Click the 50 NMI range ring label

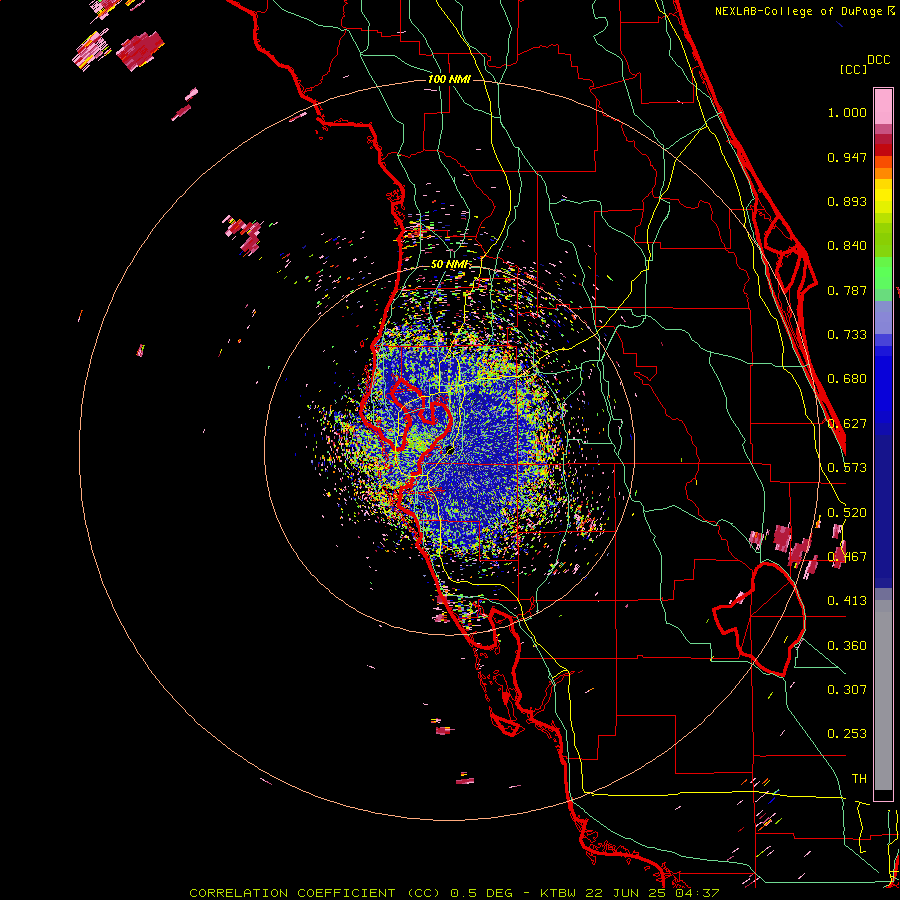tap(449, 264)
